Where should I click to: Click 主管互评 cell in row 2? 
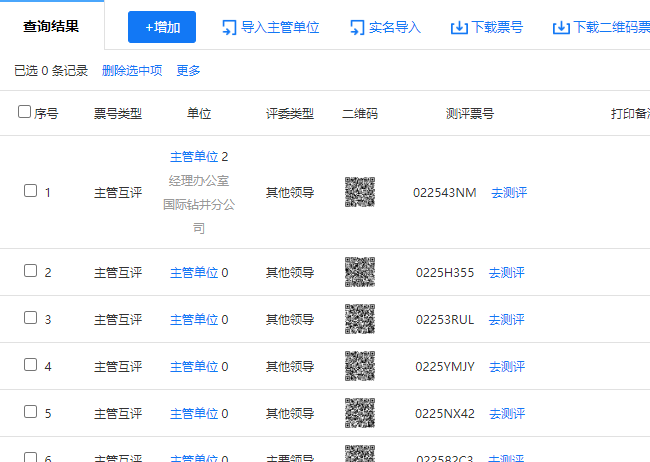[118, 272]
